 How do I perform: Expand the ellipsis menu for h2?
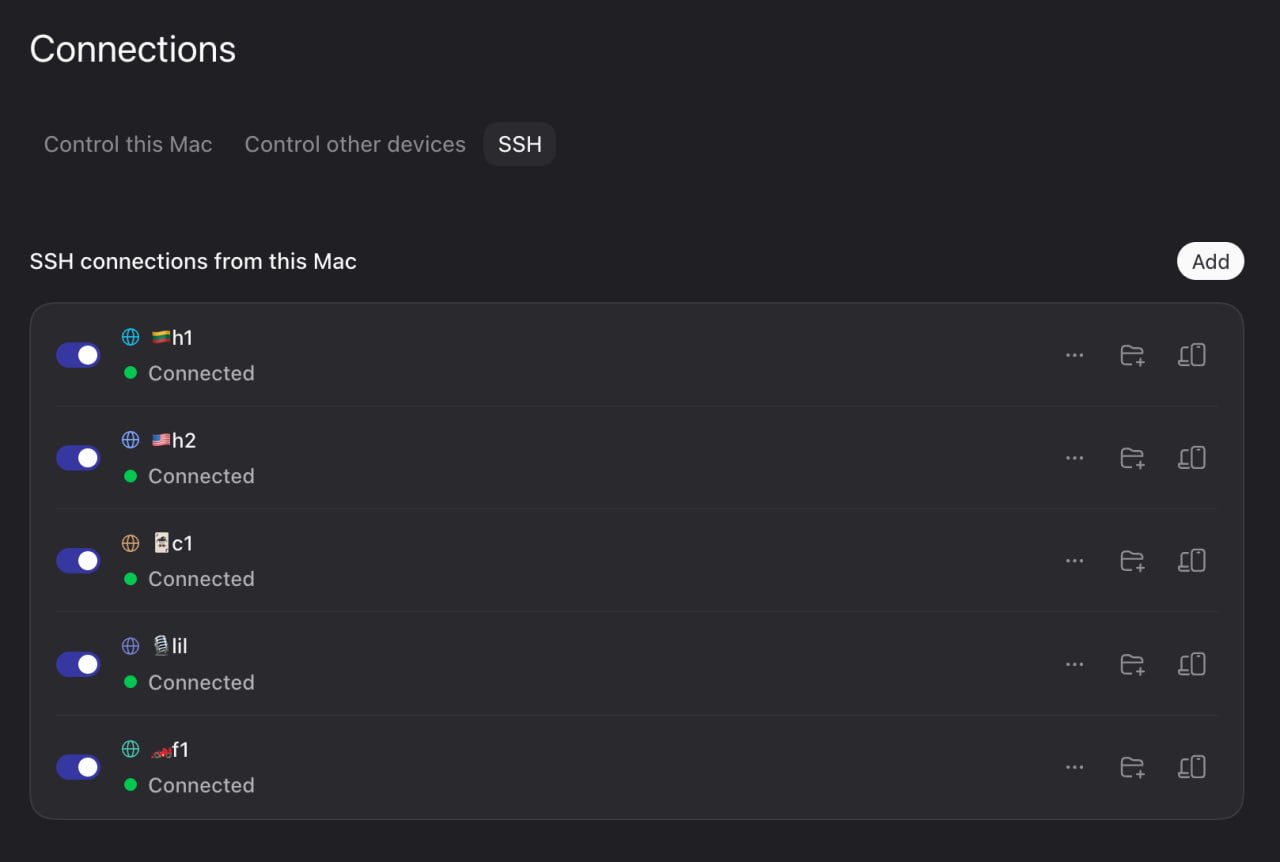1074,458
